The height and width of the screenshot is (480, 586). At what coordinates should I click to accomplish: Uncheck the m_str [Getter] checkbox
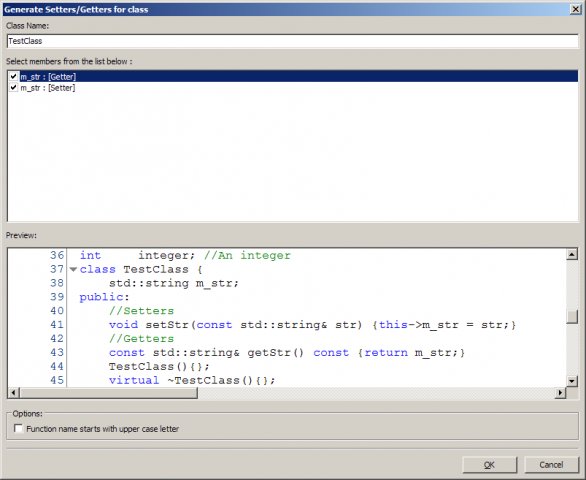pos(13,76)
